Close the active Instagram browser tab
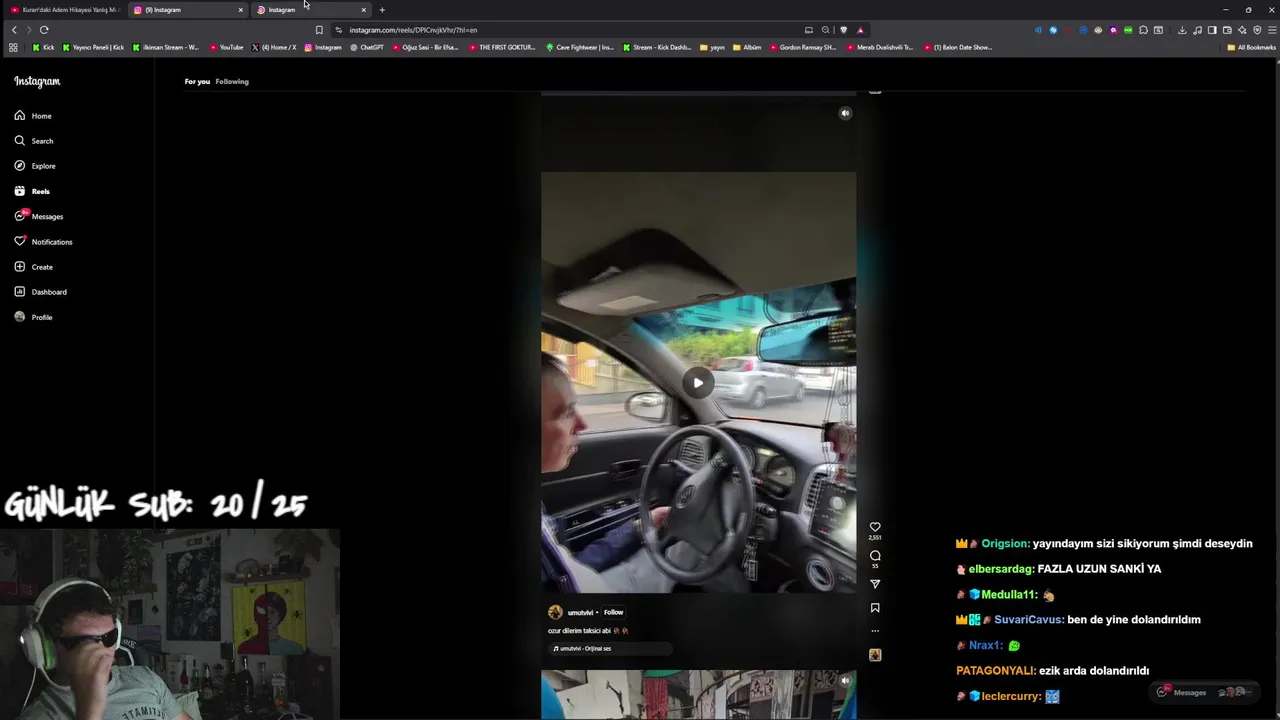 [x=363, y=10]
